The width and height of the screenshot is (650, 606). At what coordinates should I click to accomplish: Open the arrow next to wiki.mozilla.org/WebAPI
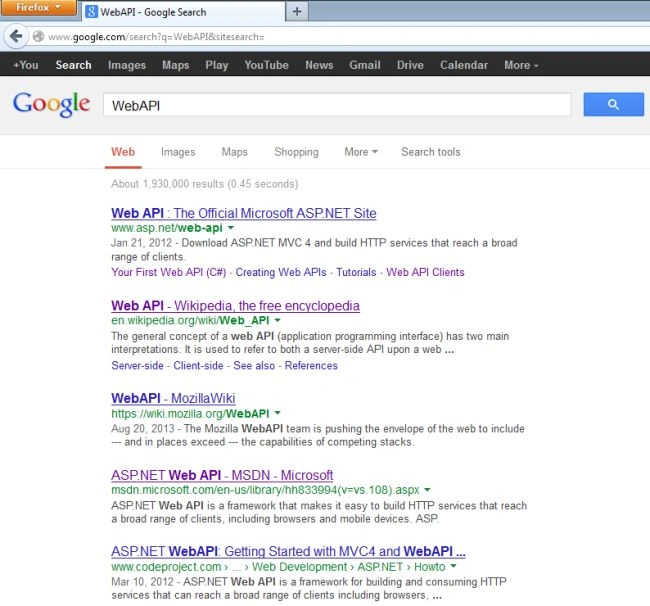[277, 413]
